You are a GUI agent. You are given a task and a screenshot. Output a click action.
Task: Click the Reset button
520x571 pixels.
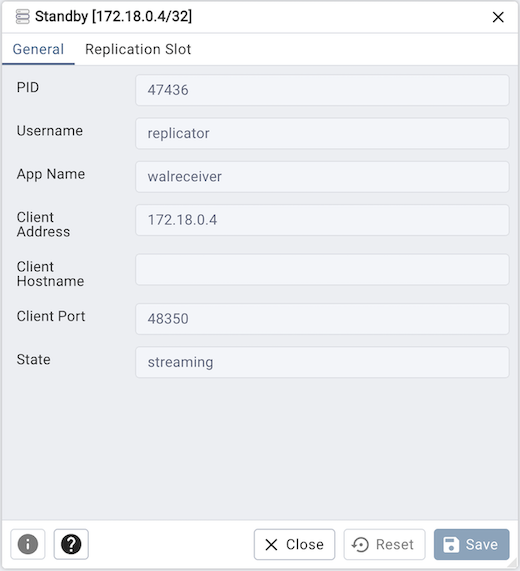pyautogui.click(x=384, y=544)
